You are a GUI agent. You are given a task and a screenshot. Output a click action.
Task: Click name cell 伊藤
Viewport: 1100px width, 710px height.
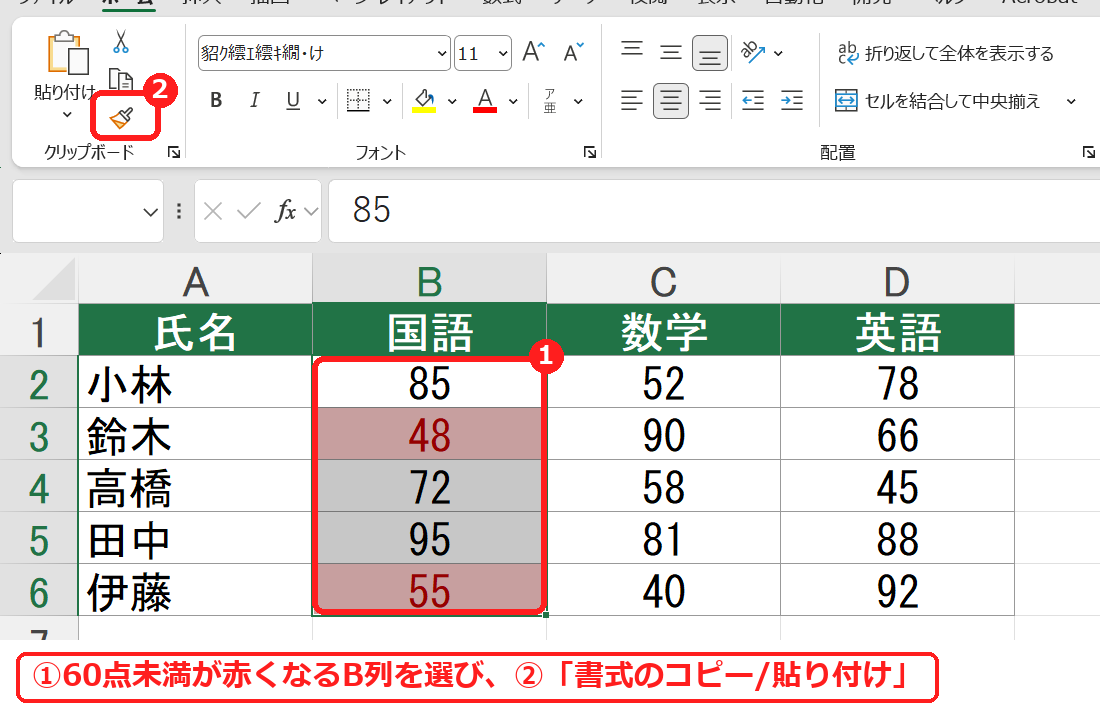pyautogui.click(x=195, y=590)
